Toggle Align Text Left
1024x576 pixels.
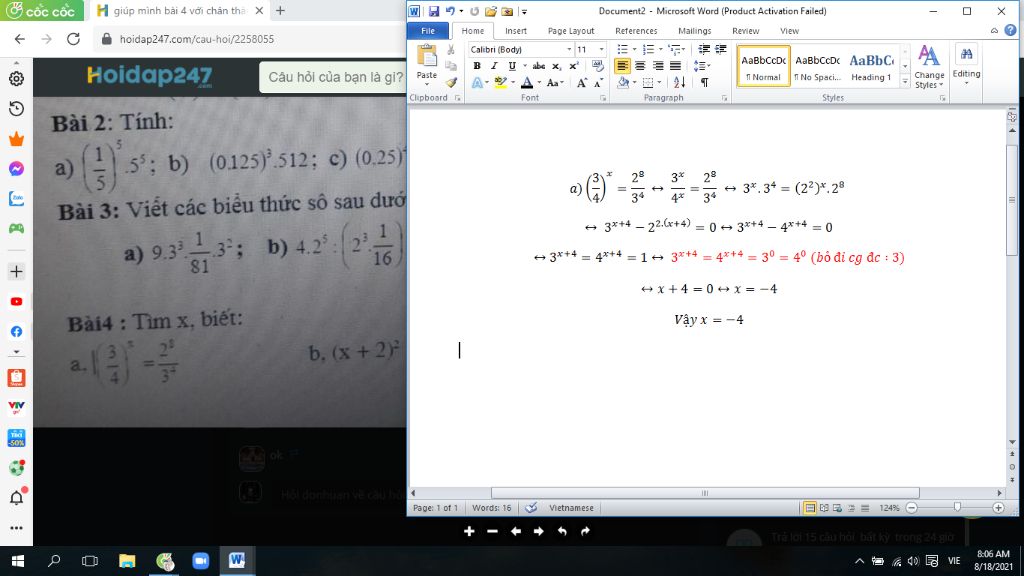pyautogui.click(x=622, y=66)
